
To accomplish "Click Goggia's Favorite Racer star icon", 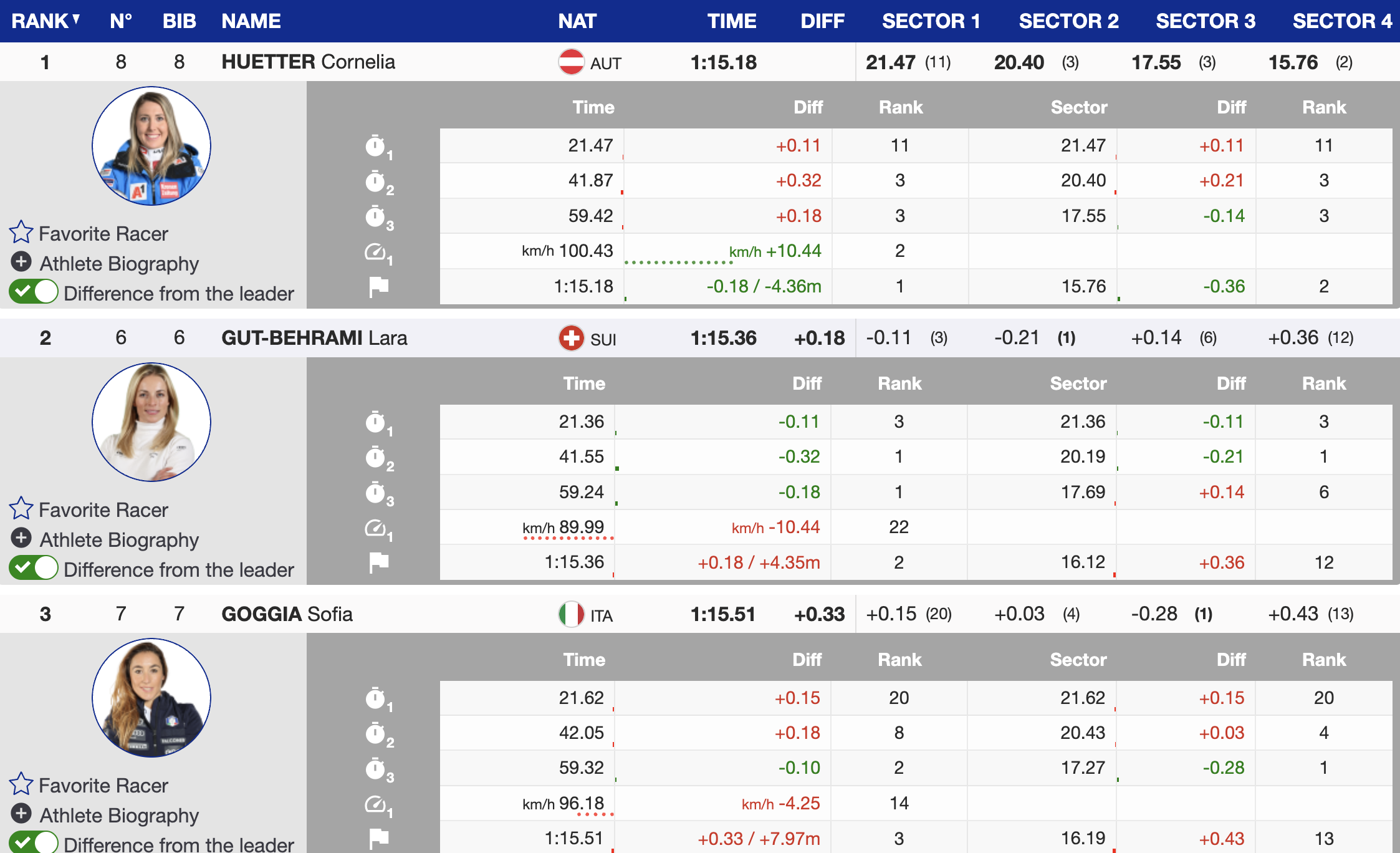I will point(21,784).
